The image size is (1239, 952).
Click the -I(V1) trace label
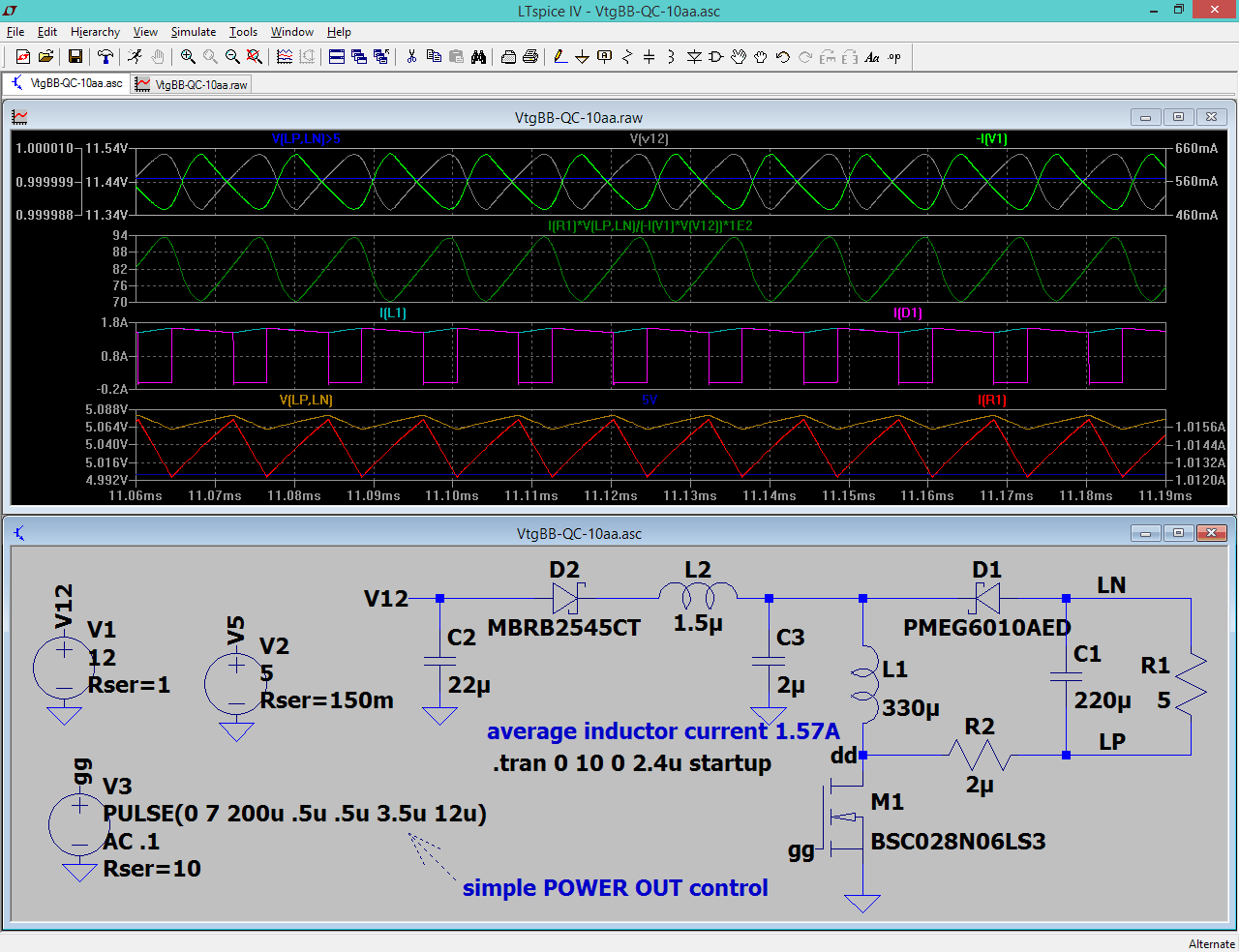[992, 138]
